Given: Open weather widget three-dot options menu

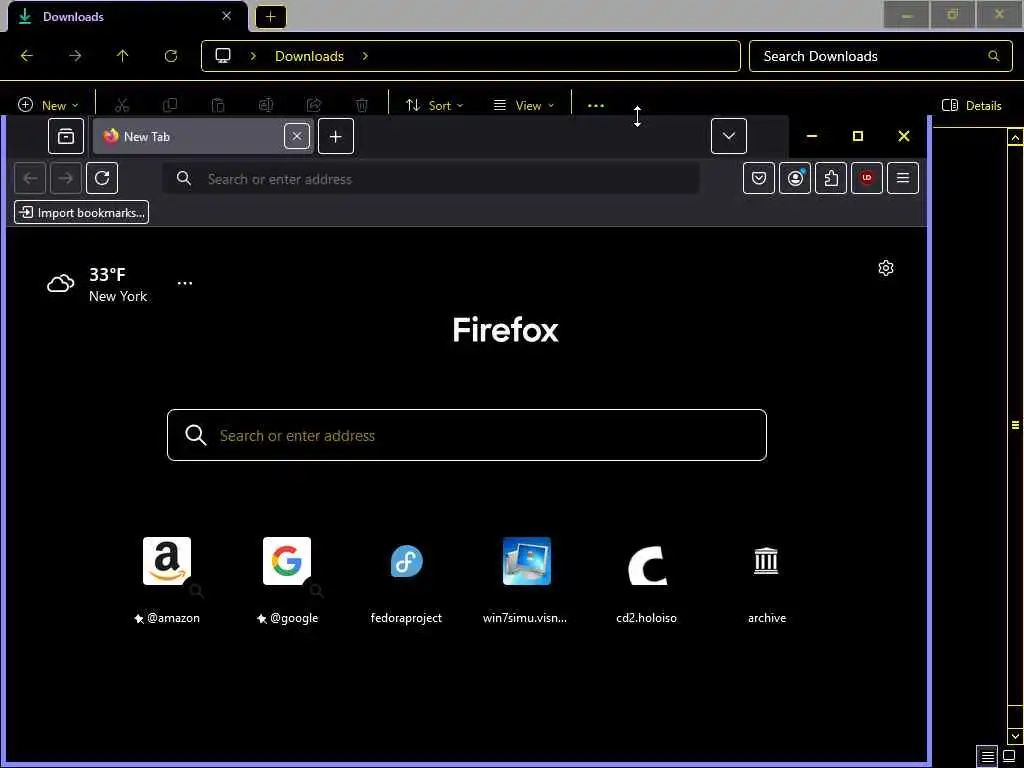Looking at the screenshot, I should [185, 283].
